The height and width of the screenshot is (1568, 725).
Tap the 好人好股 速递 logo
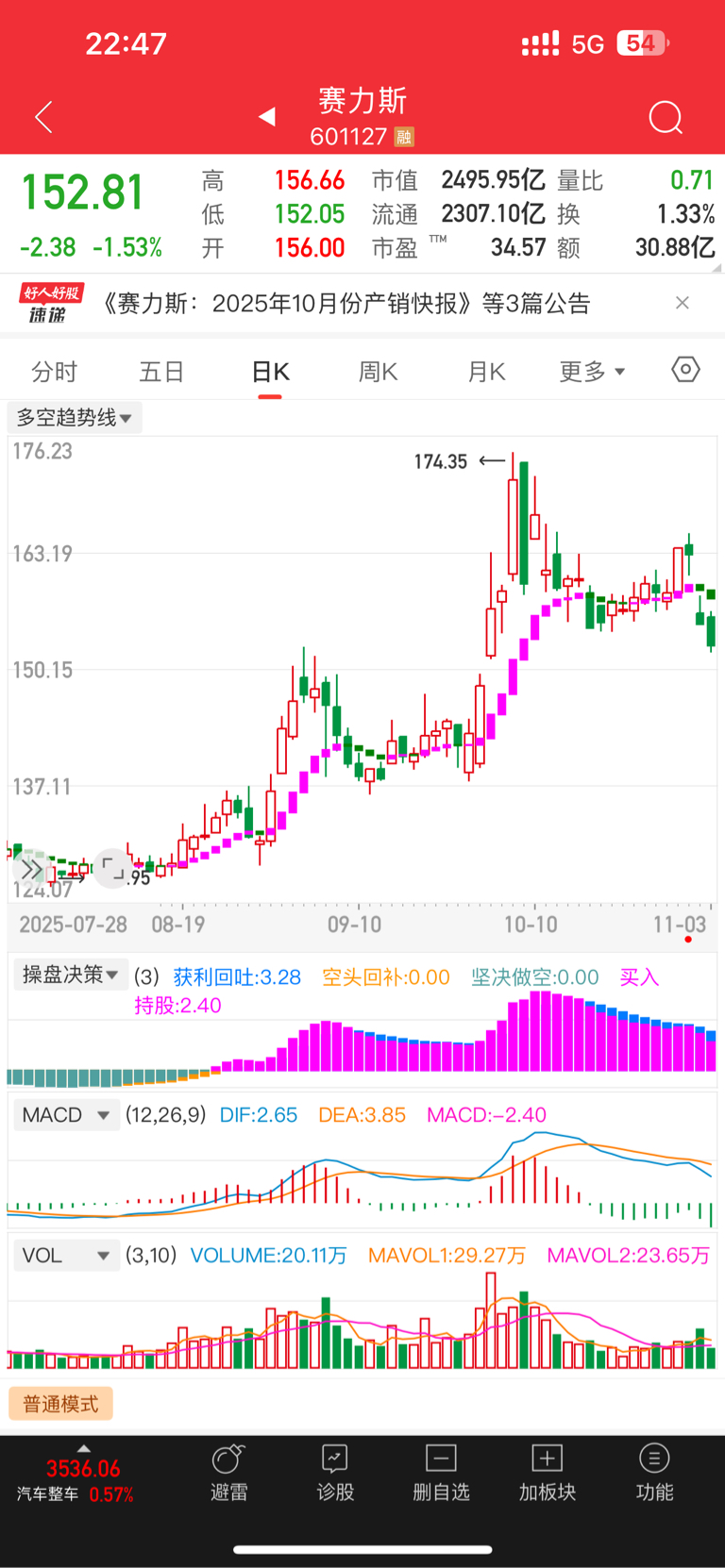51,303
